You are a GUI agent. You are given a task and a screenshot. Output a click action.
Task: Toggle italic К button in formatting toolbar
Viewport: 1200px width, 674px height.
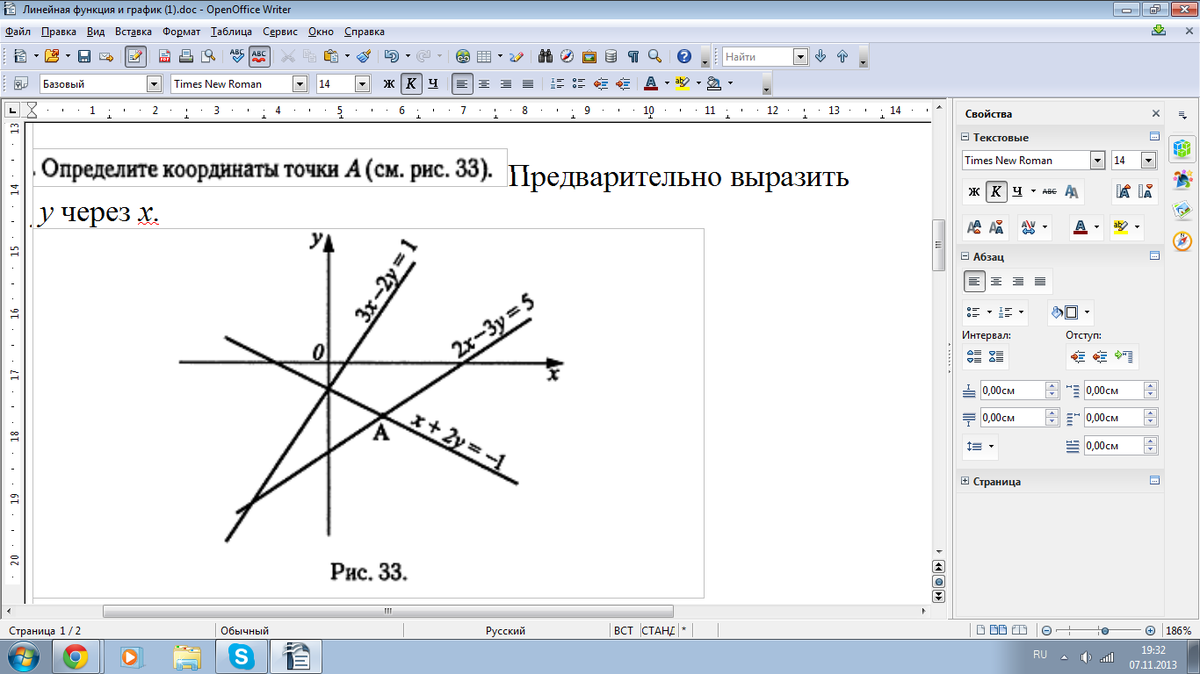(411, 84)
